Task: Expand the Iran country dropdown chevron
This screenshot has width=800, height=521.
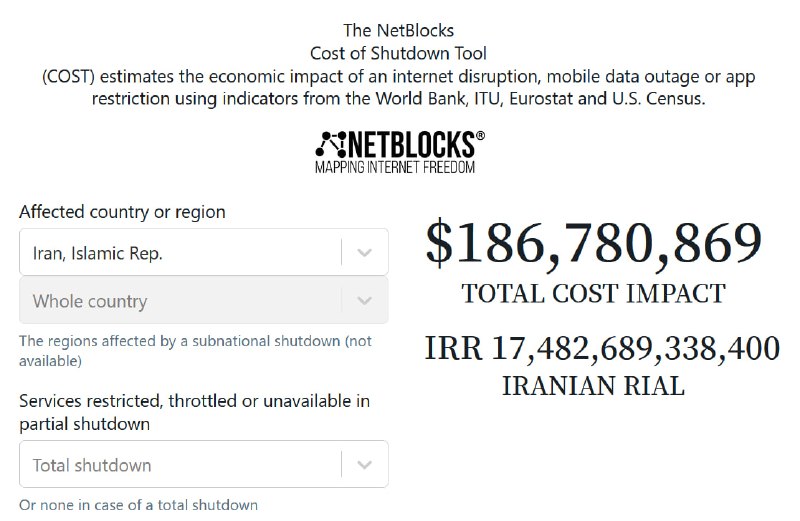Action: pos(364,253)
